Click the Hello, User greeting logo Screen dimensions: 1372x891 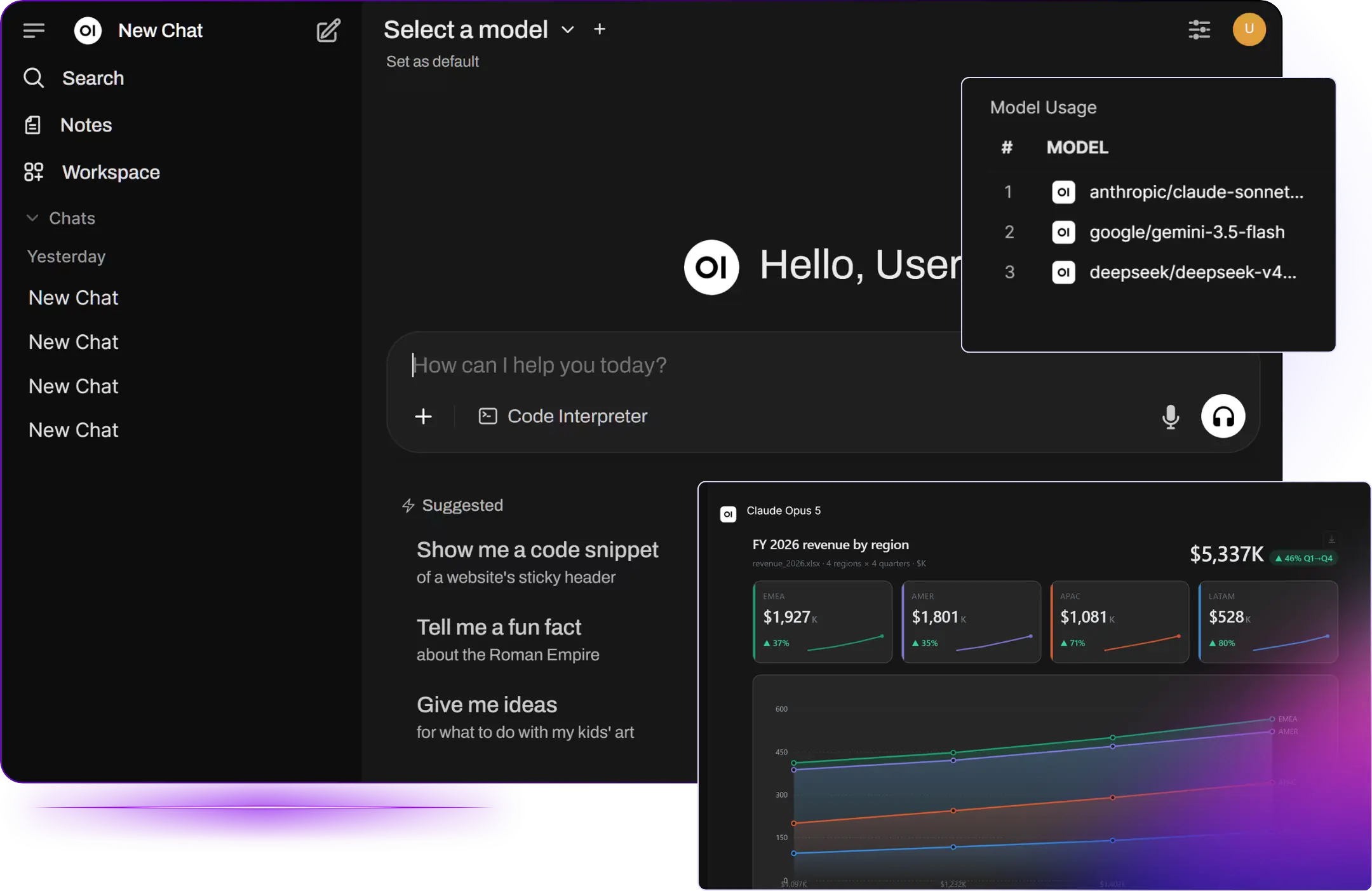pos(711,267)
